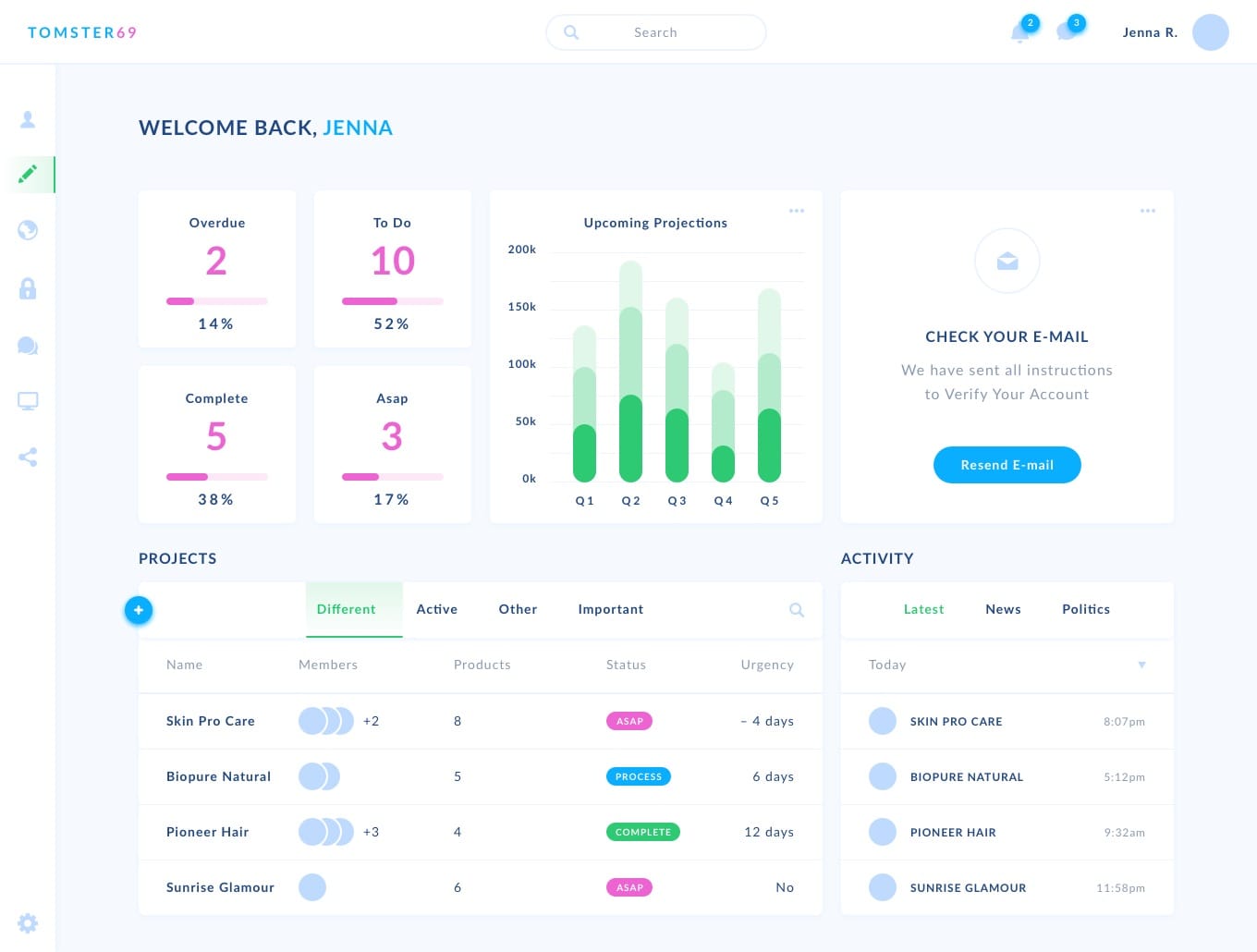The width and height of the screenshot is (1257, 952).
Task: Add a project with the plus button
Action: click(x=139, y=610)
